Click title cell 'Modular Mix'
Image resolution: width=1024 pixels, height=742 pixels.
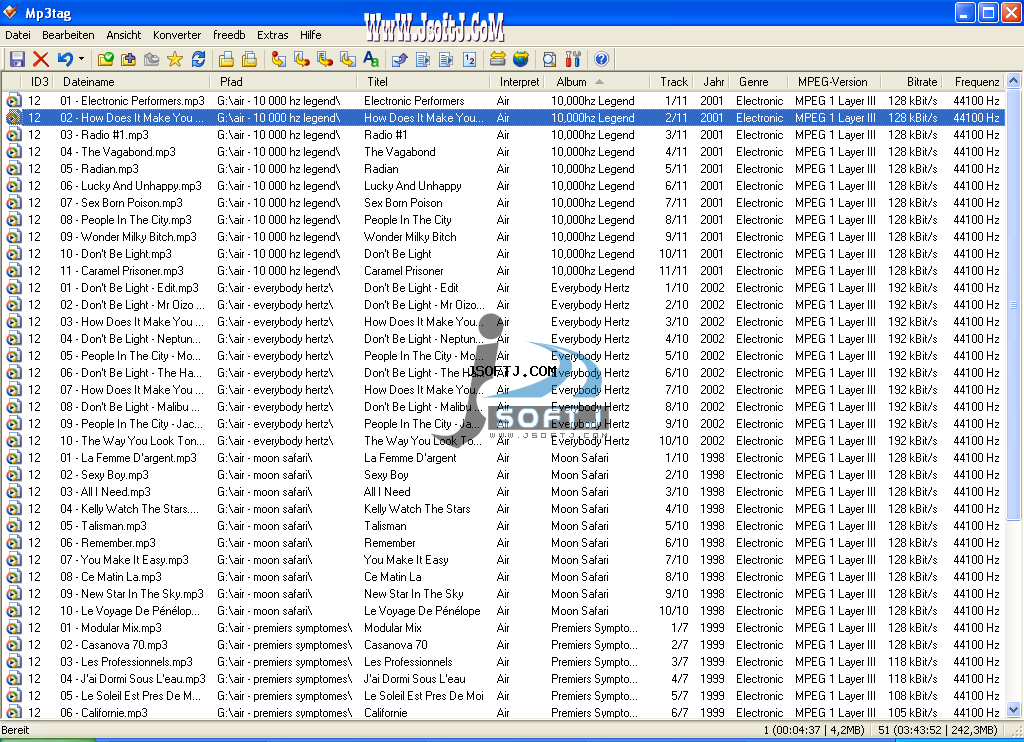[x=392, y=628]
